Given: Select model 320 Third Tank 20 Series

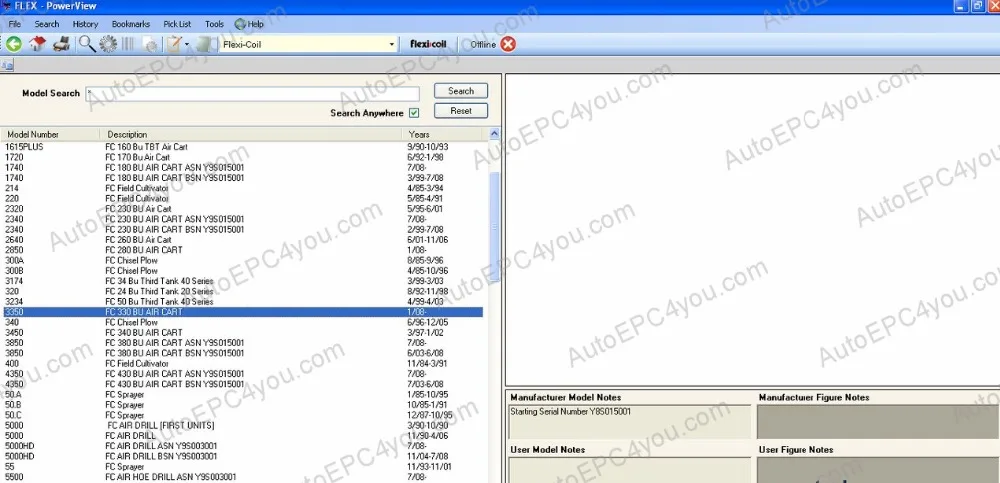Looking at the screenshot, I should [x=242, y=291].
